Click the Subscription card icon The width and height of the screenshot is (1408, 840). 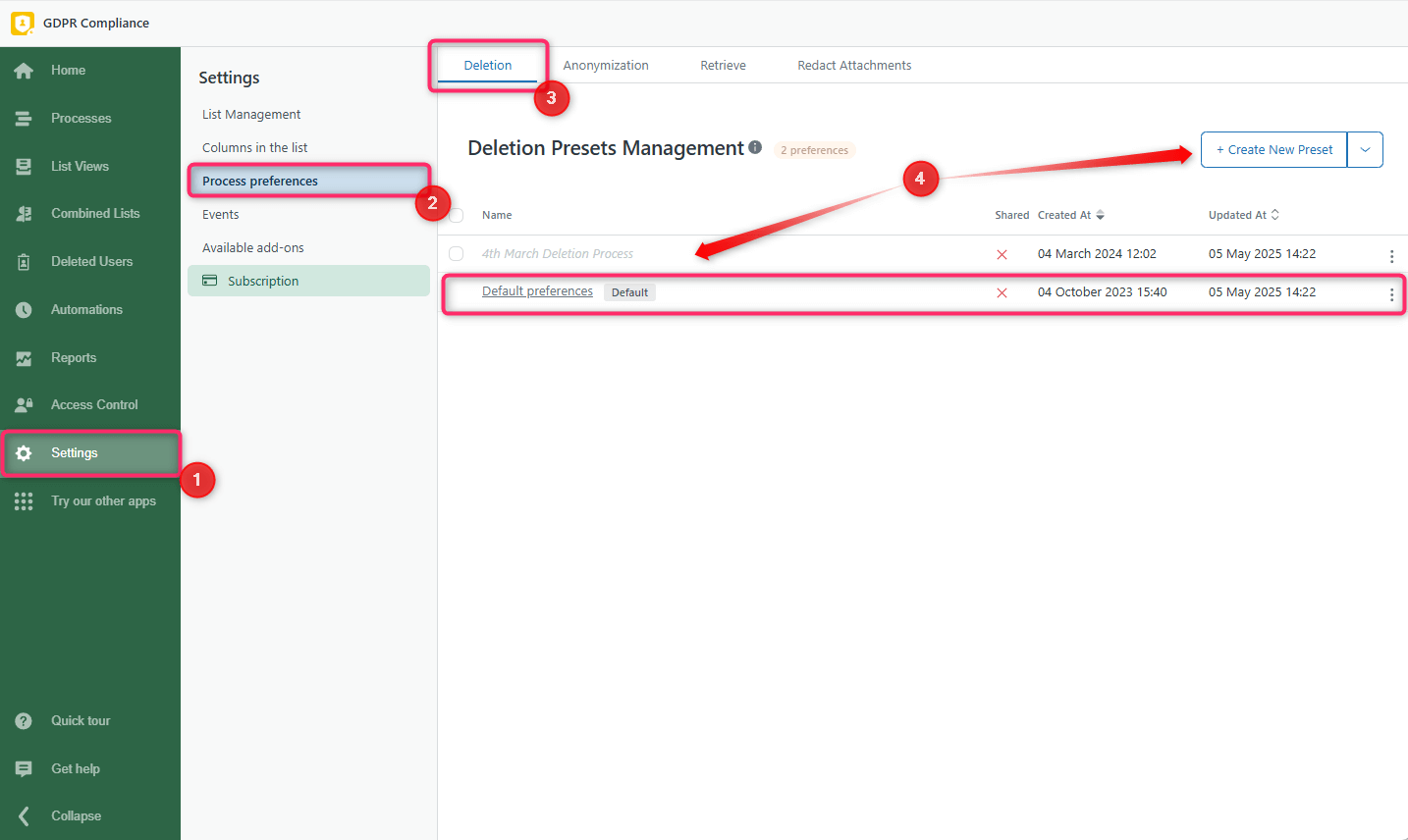click(209, 281)
